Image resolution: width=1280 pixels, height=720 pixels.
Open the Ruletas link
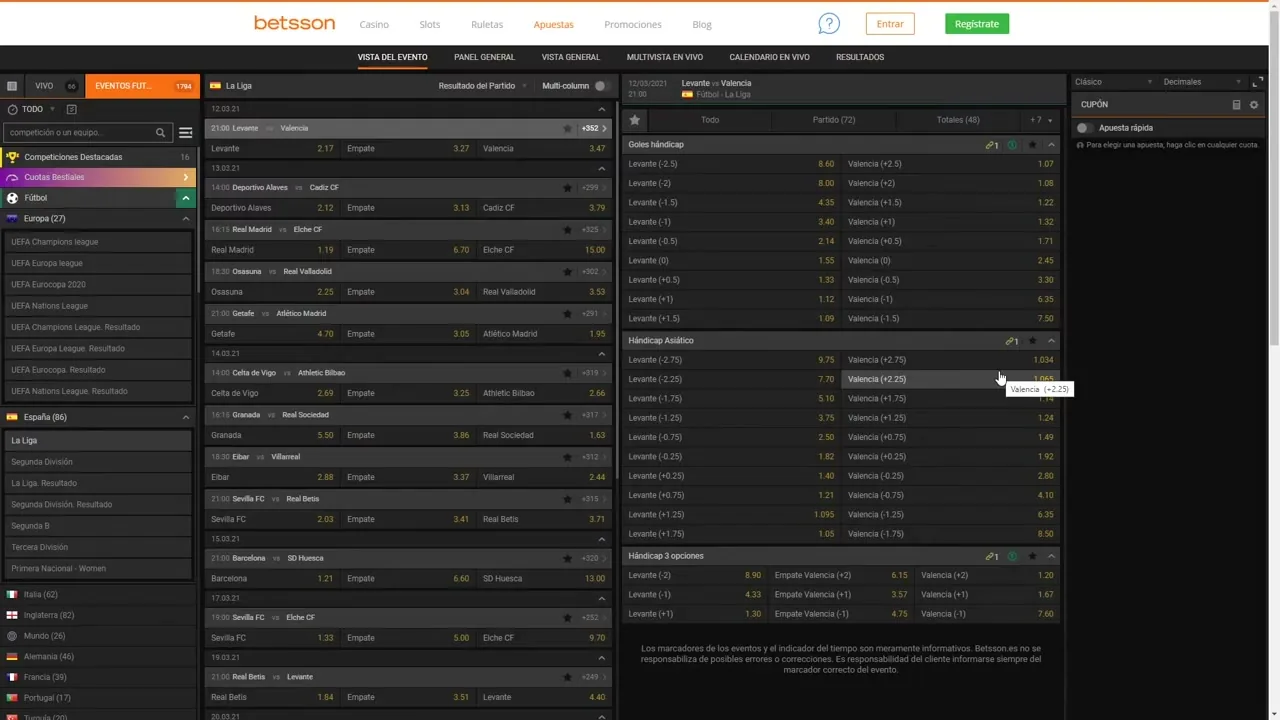coord(487,24)
